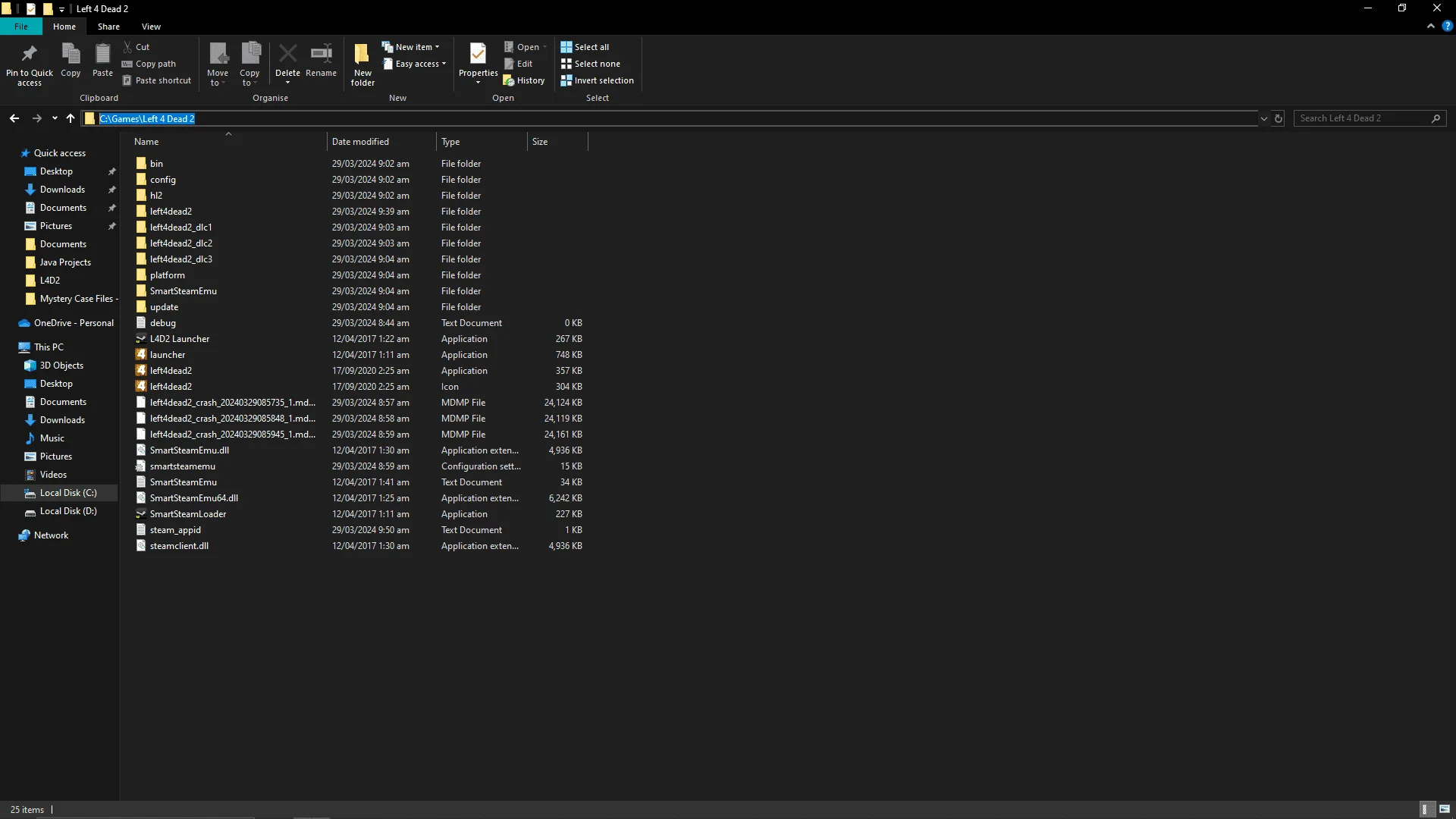The width and height of the screenshot is (1456, 819).
Task: Open the Properties dialog
Action: click(478, 64)
